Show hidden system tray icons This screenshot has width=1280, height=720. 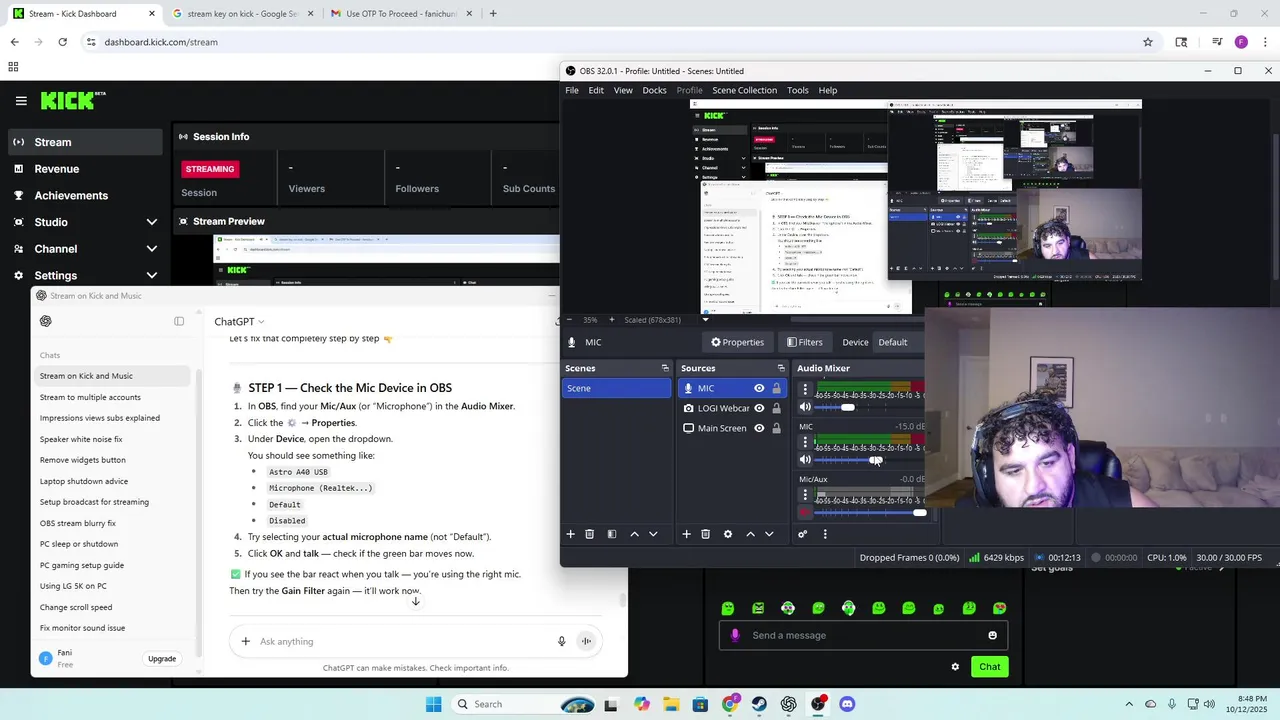point(1129,704)
